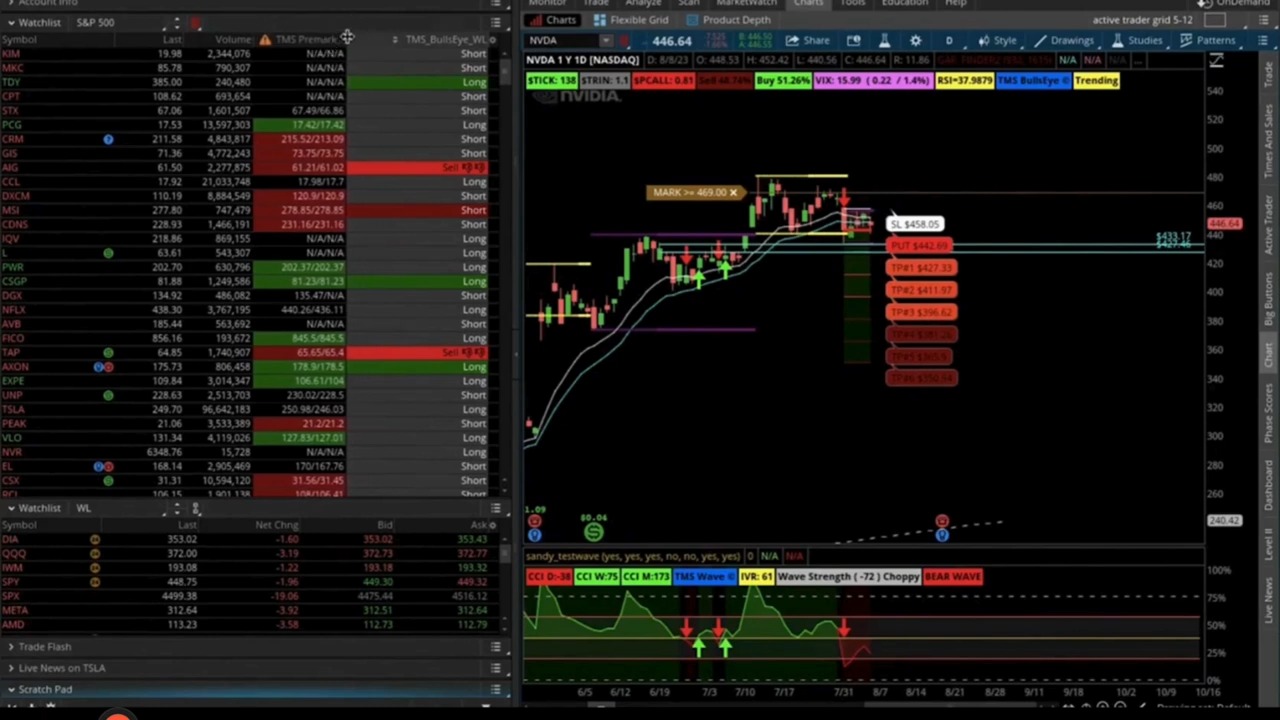This screenshot has width=1280, height=720.
Task: Switch to Flexible Grid view
Action: [x=630, y=20]
